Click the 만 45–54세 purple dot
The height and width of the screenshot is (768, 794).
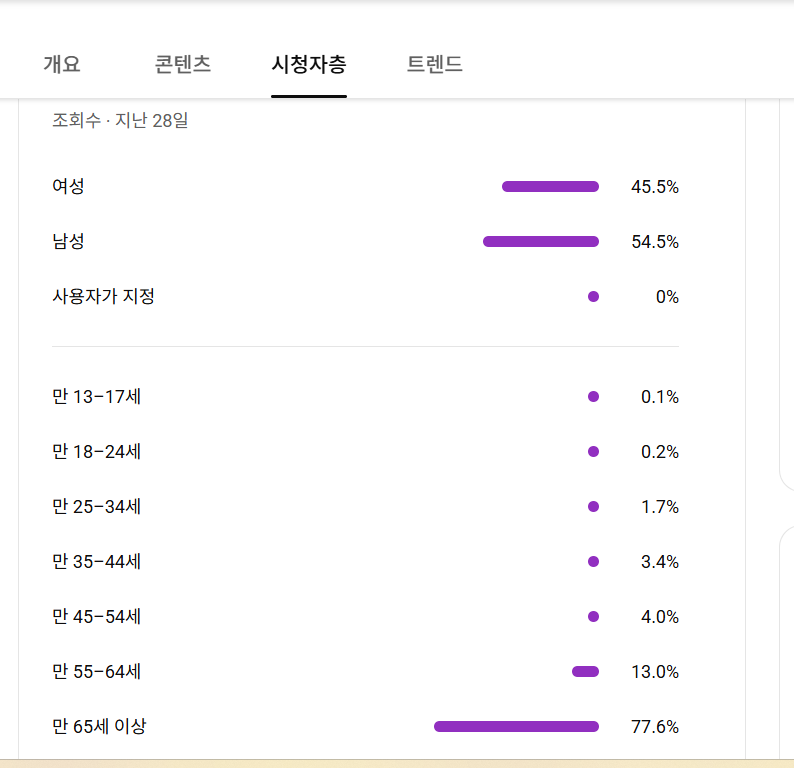pos(593,616)
